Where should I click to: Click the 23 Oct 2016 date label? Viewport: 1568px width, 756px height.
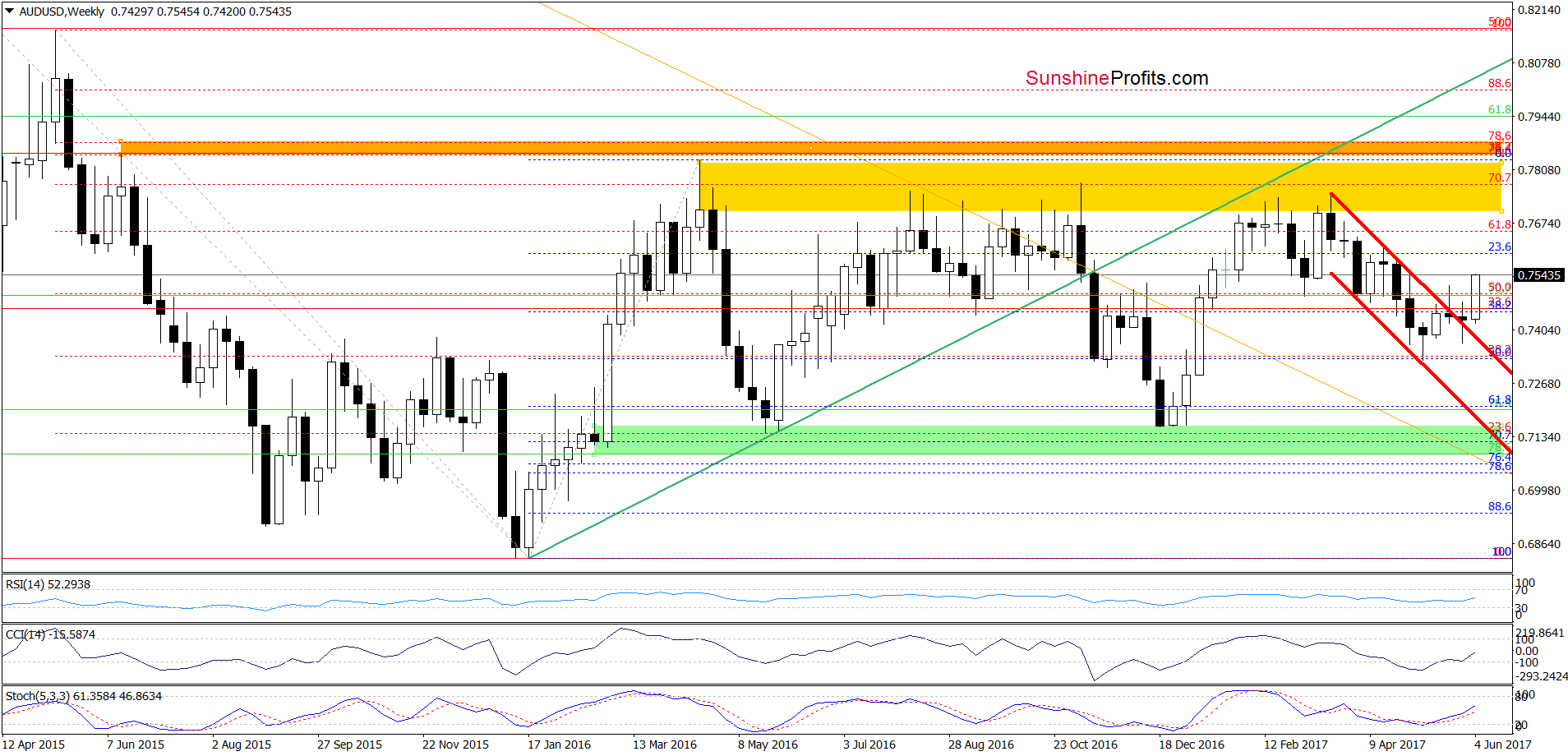click(x=1086, y=744)
